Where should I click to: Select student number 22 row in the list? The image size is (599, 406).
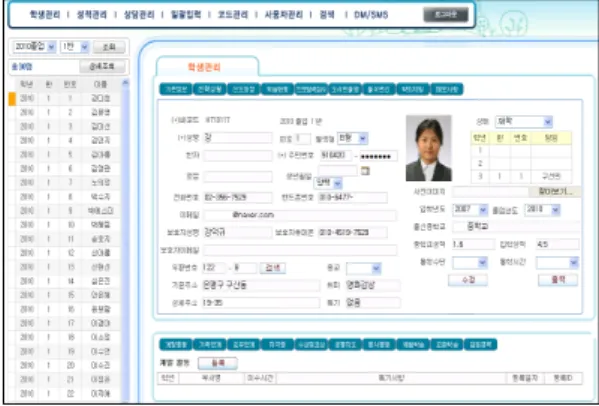click(x=65, y=393)
